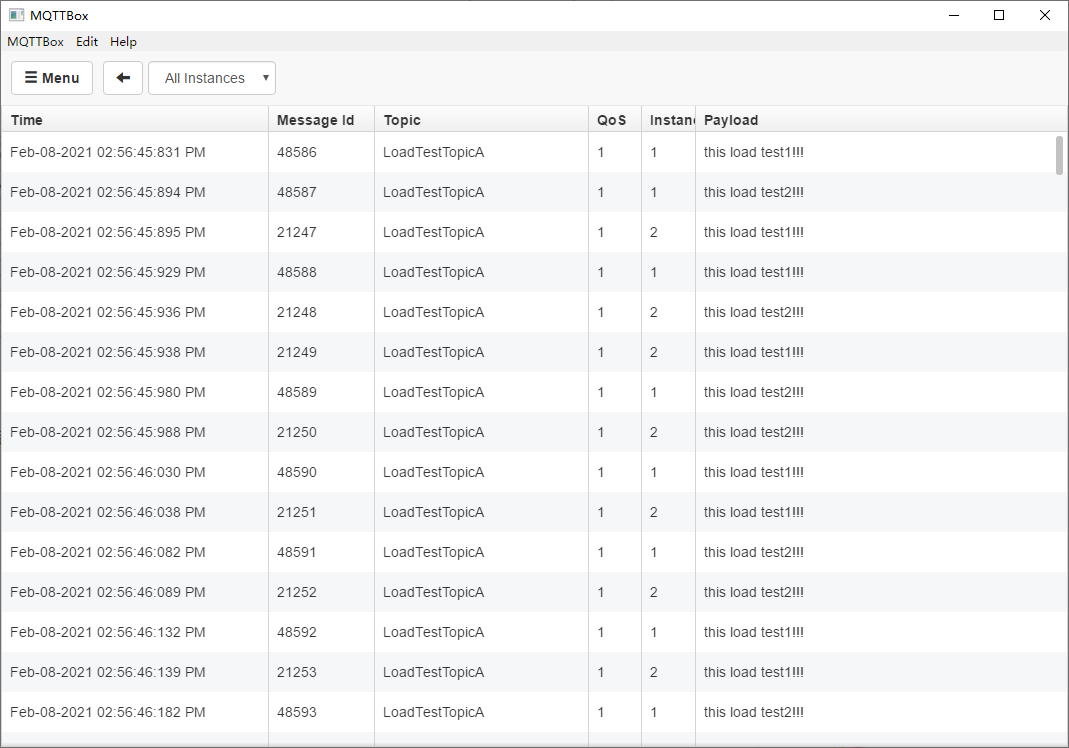Click time Feb-08-2021 02:56:46:182 PM
Screen dimensions: 1069x748
tap(108, 712)
